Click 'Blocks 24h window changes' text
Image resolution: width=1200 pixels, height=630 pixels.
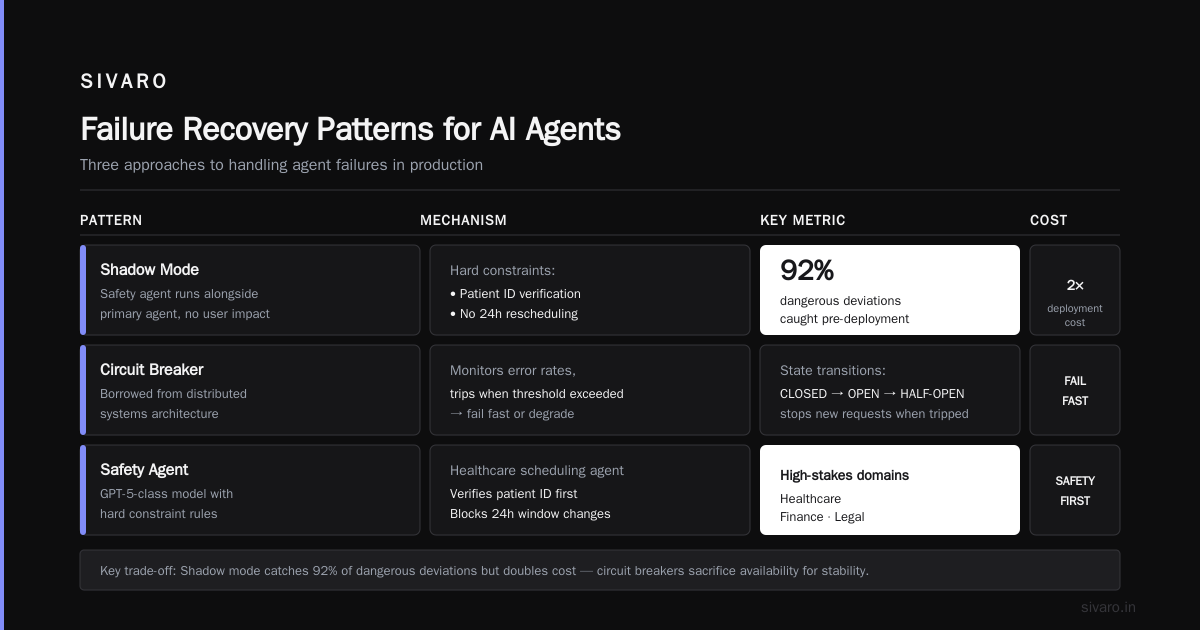click(530, 514)
